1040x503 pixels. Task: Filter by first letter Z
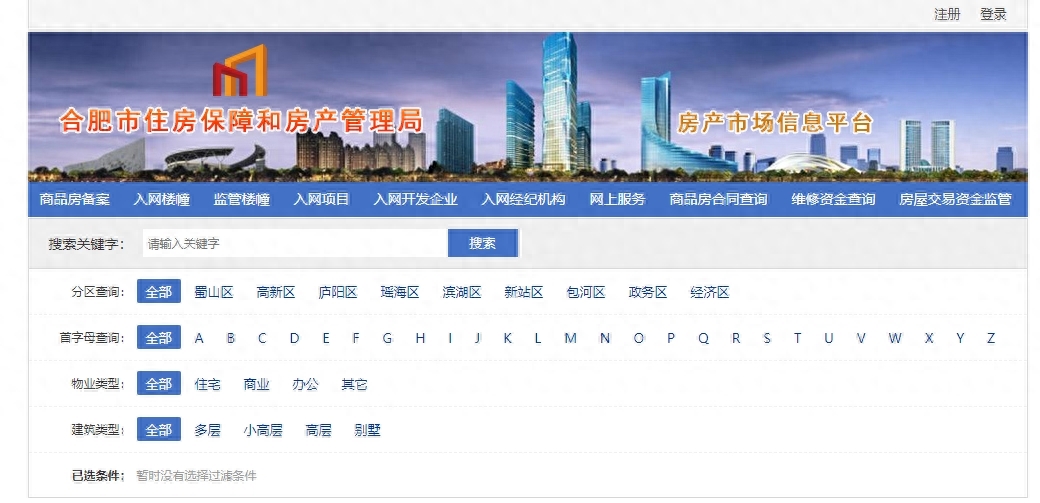coord(991,338)
